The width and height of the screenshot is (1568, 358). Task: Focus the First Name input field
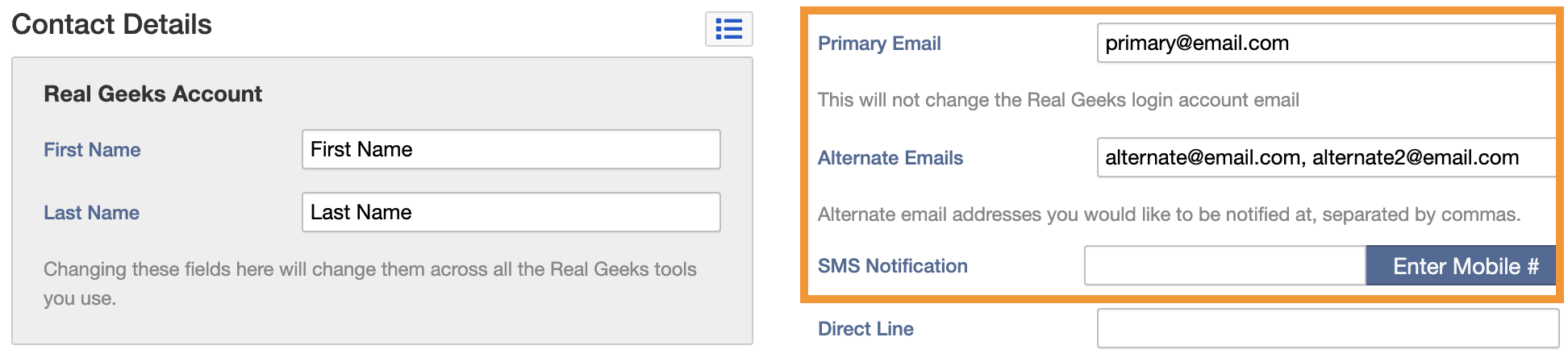(x=511, y=149)
